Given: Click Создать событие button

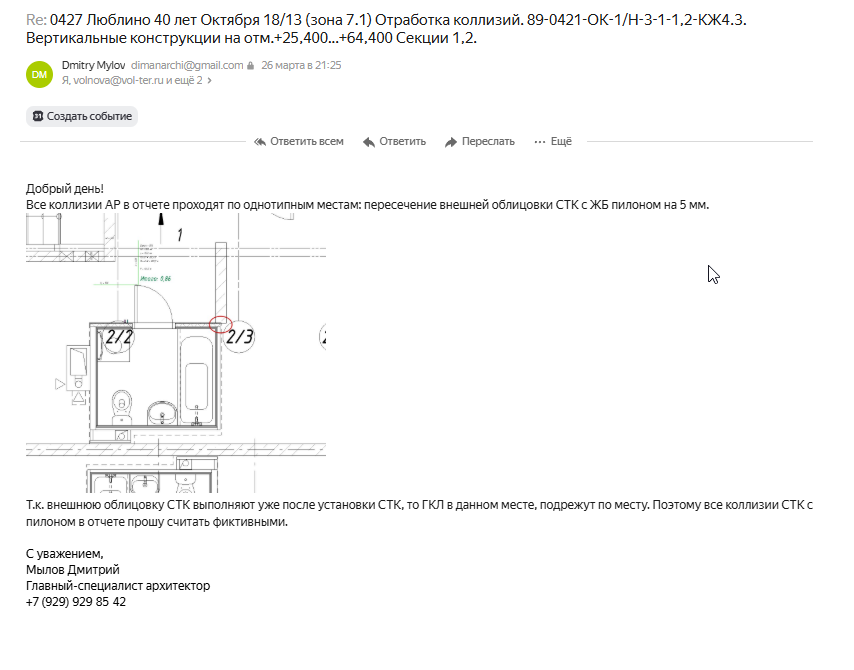Looking at the screenshot, I should (x=82, y=116).
